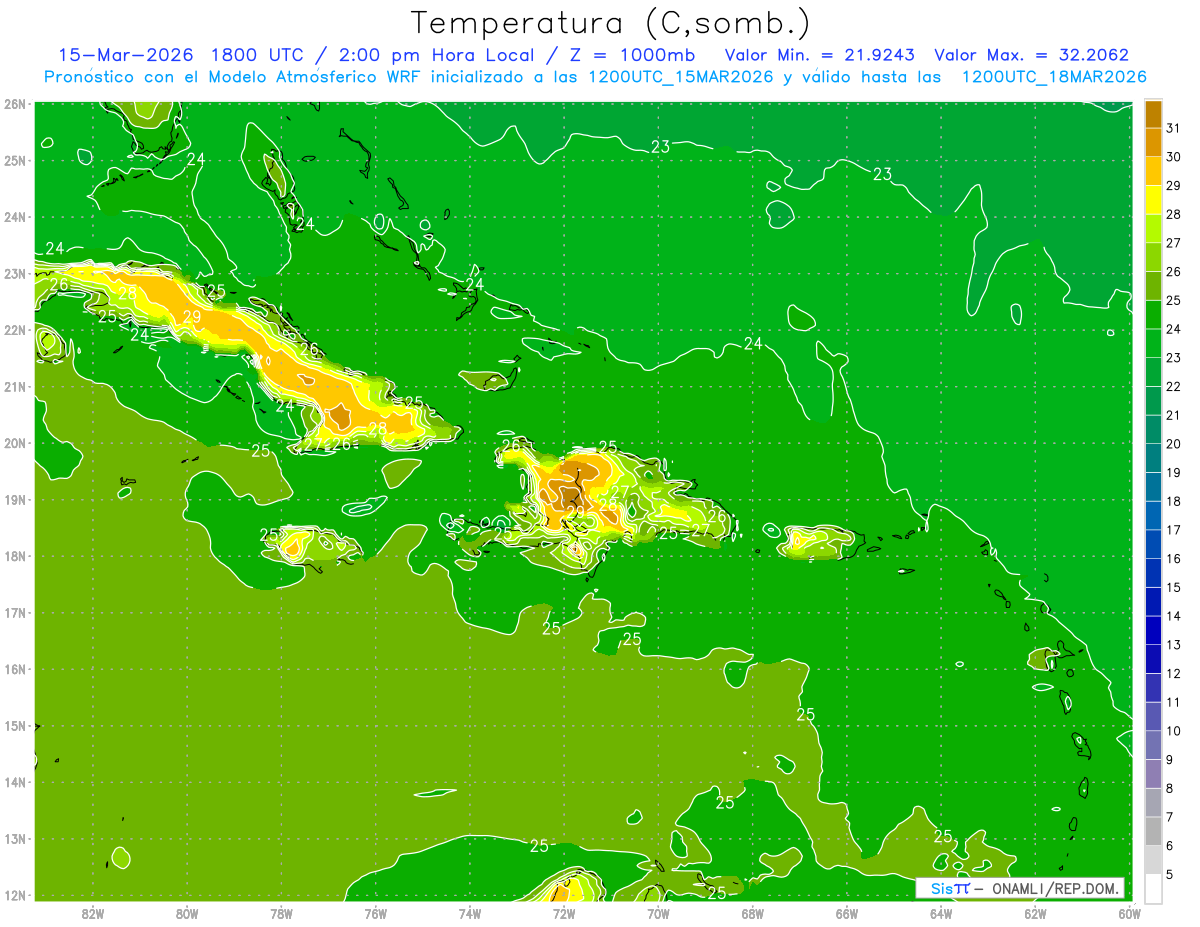Click the '29' contour label over Cuba
This screenshot has width=1200, height=927.
pos(192,317)
